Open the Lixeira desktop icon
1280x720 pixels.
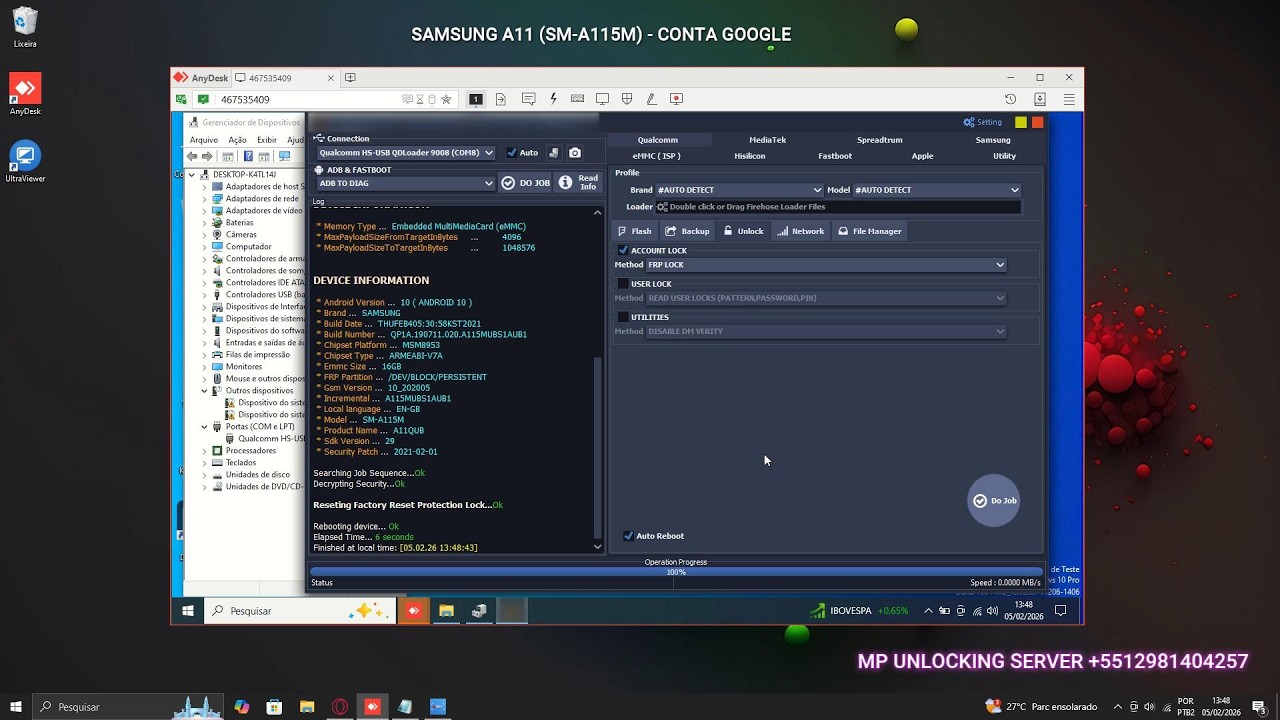25,28
